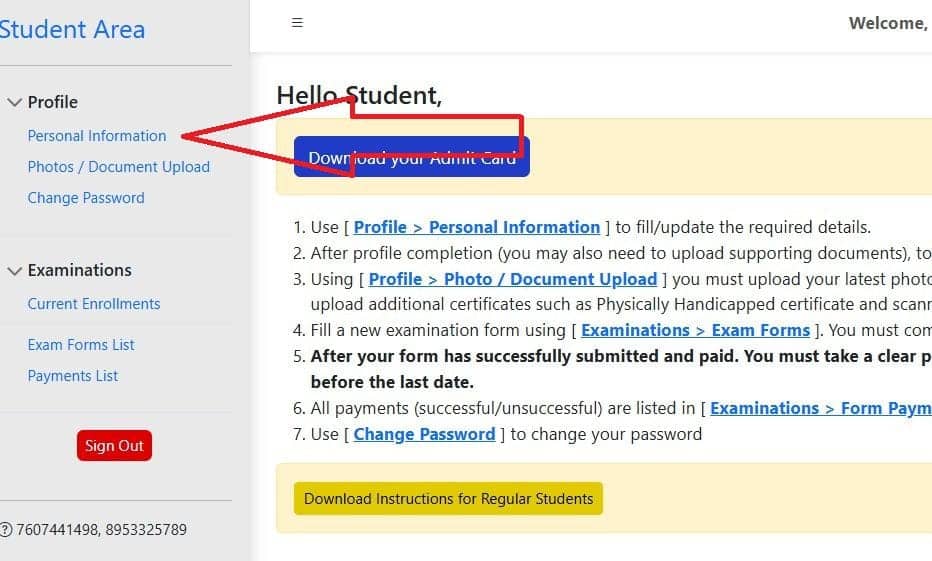Click Download your Admit Card button
The height and width of the screenshot is (561, 932).
click(x=411, y=158)
